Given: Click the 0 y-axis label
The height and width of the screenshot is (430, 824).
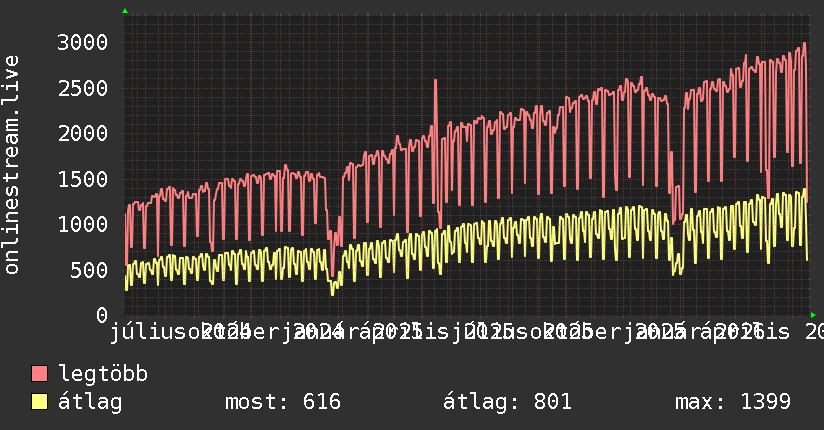Looking at the screenshot, I should click(102, 315).
